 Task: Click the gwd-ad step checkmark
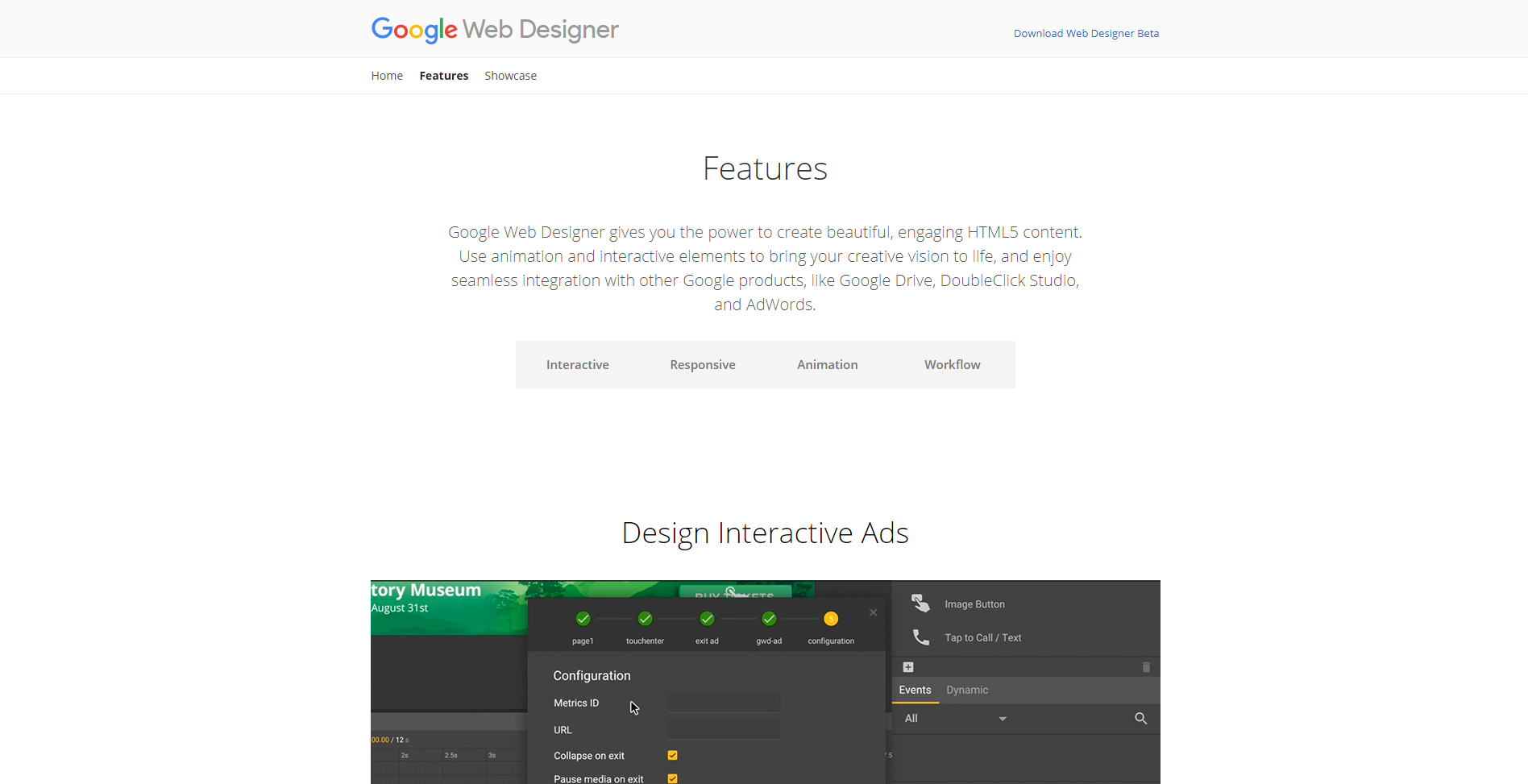point(769,619)
